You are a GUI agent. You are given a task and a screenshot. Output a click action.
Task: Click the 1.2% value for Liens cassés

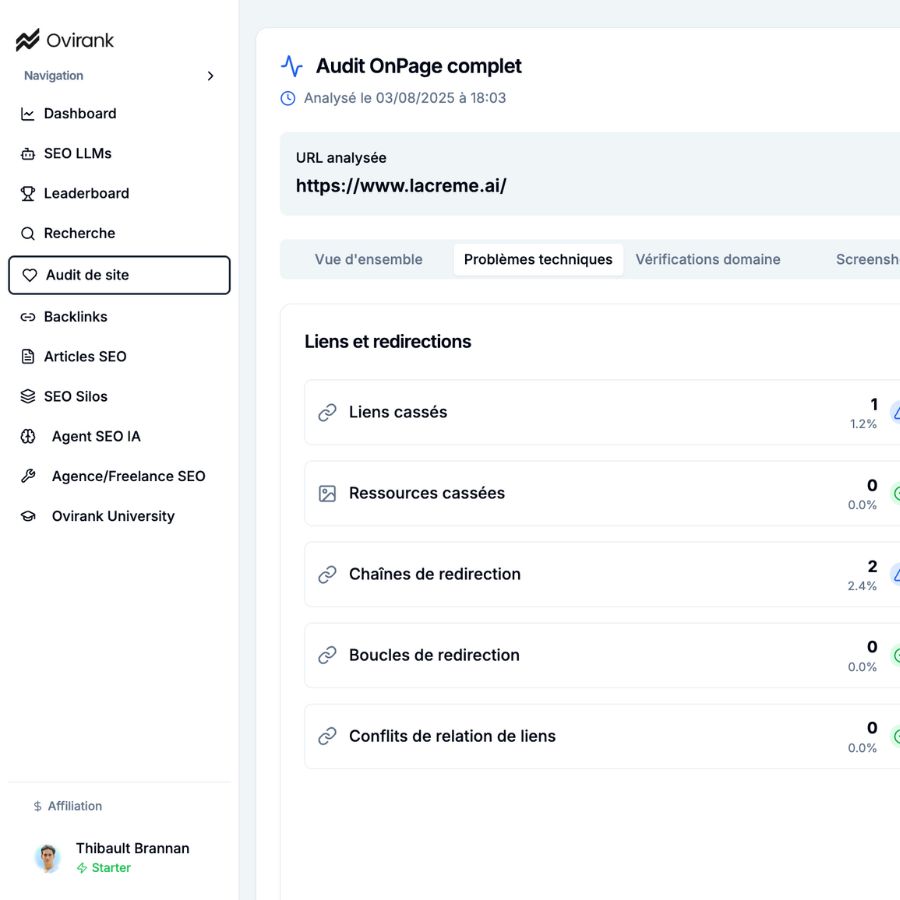[x=863, y=424]
